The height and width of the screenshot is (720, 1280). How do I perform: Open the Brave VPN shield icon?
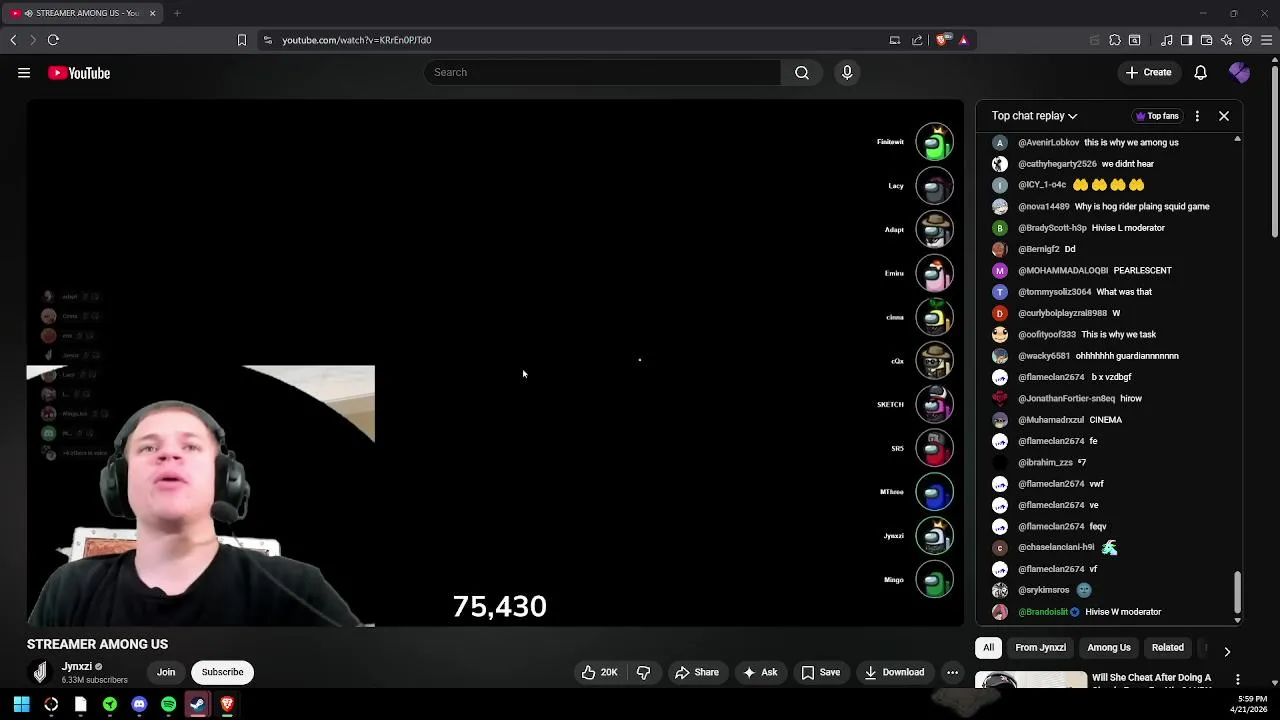(1246, 40)
